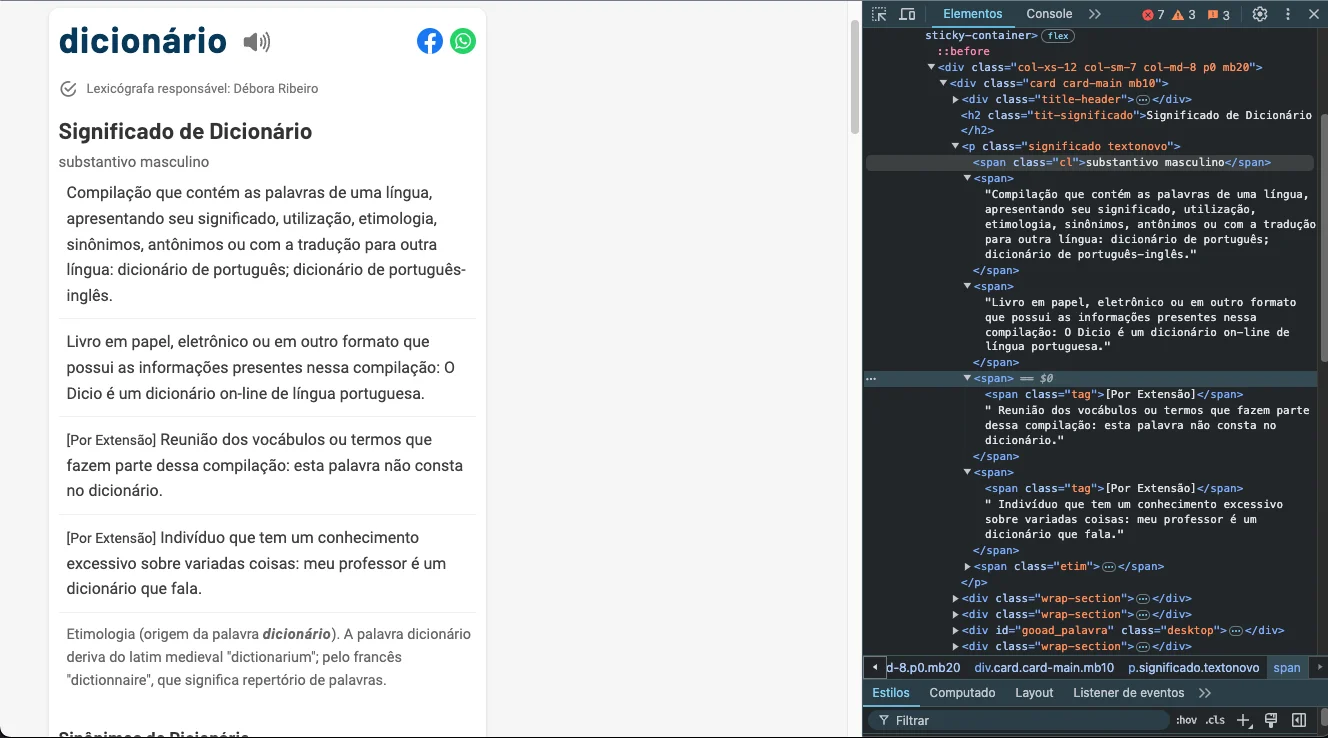This screenshot has height=738, width=1328.
Task: Open the rendering emulation paintbrush icon
Action: [x=1271, y=720]
